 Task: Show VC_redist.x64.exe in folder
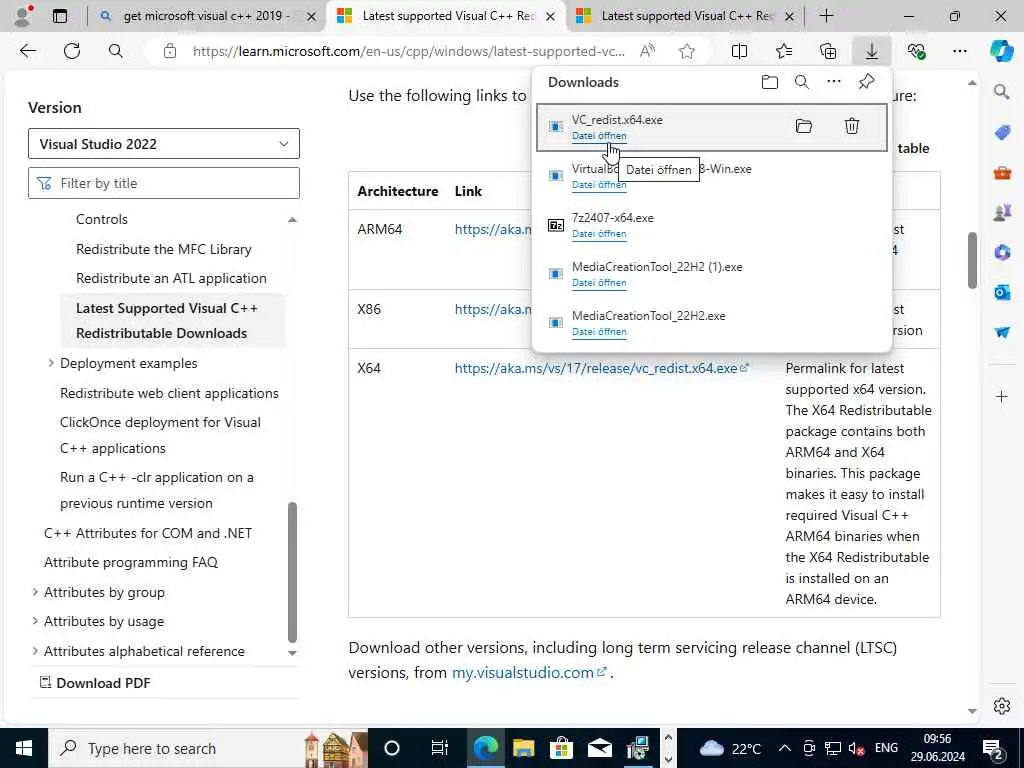803,126
